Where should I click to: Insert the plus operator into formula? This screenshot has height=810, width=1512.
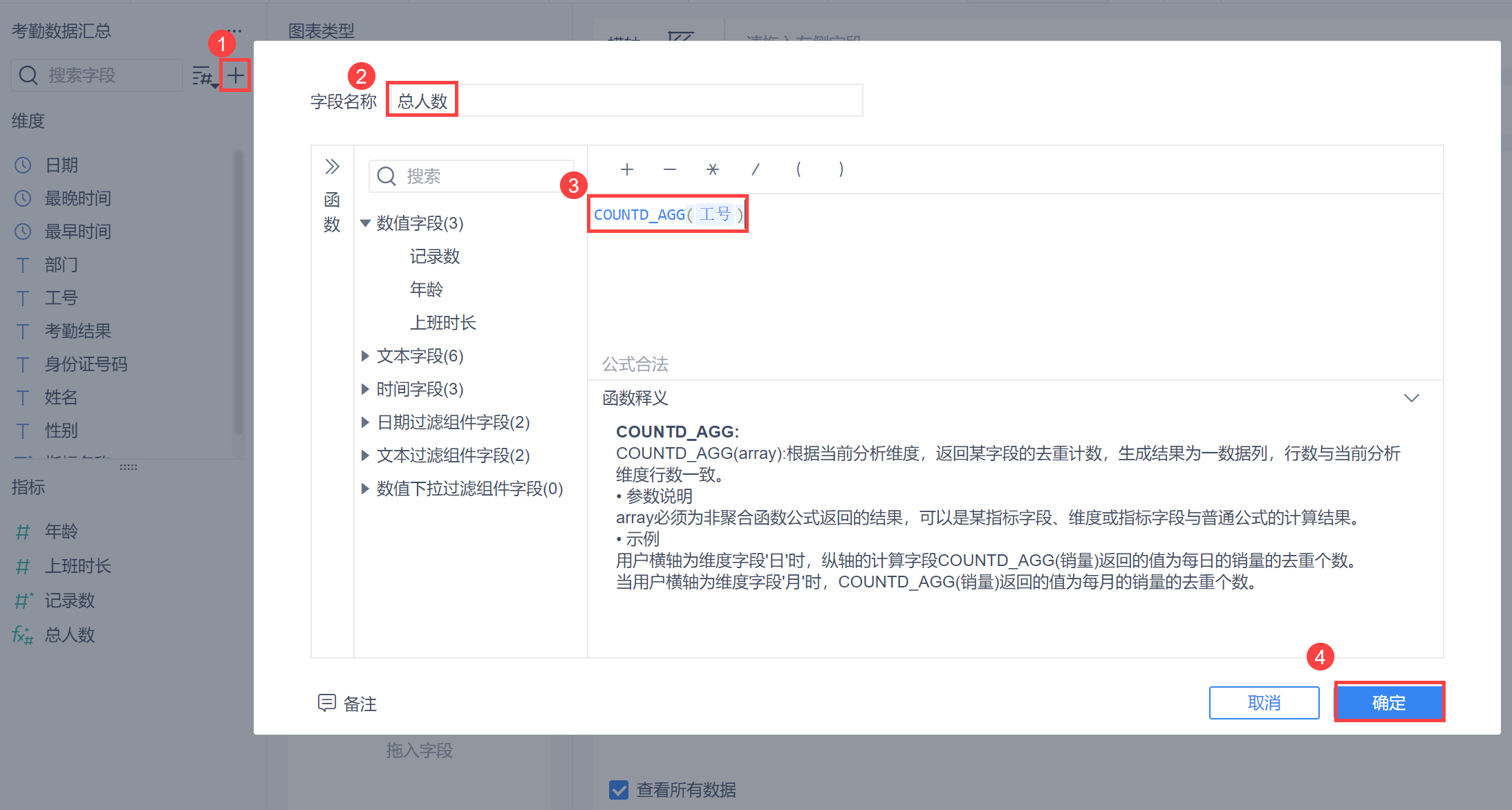(626, 169)
